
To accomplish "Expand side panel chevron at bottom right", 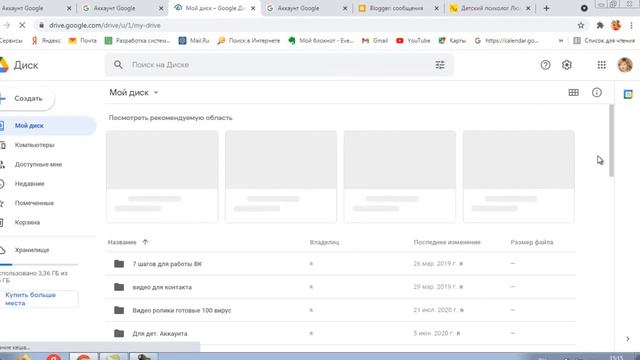I will tap(627, 339).
